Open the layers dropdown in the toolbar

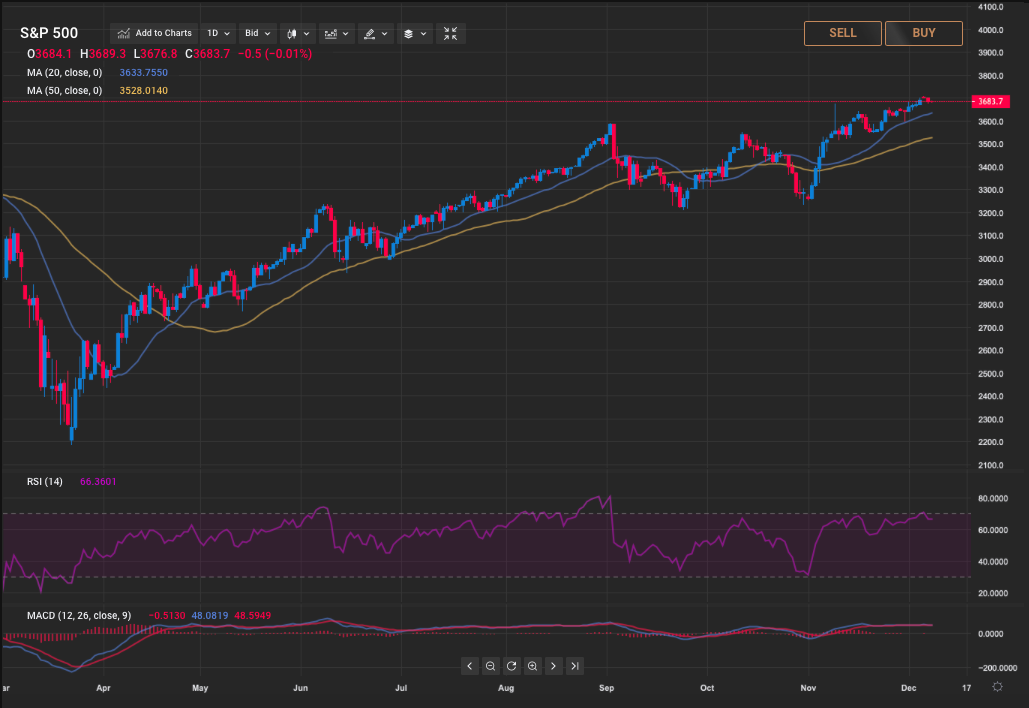415,33
